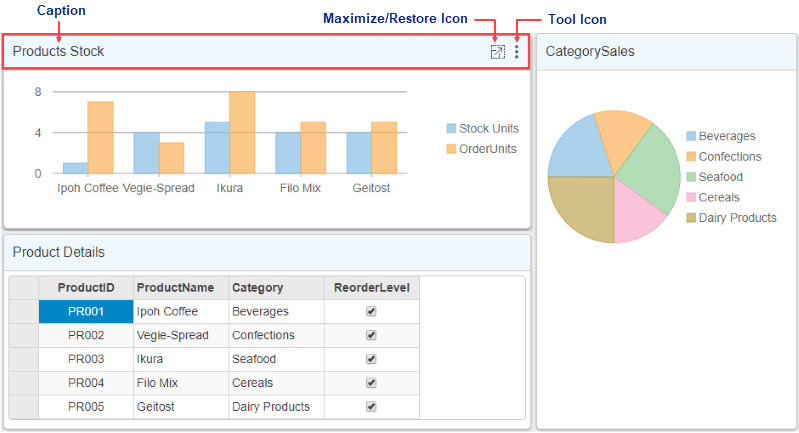Click the Seafood legend swatch
Screen dimensions: 799x433
[691, 177]
